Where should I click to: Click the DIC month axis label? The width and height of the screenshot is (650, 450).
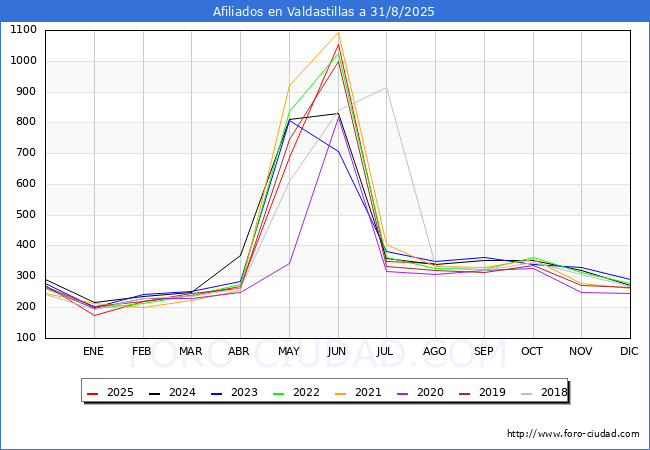tap(629, 351)
